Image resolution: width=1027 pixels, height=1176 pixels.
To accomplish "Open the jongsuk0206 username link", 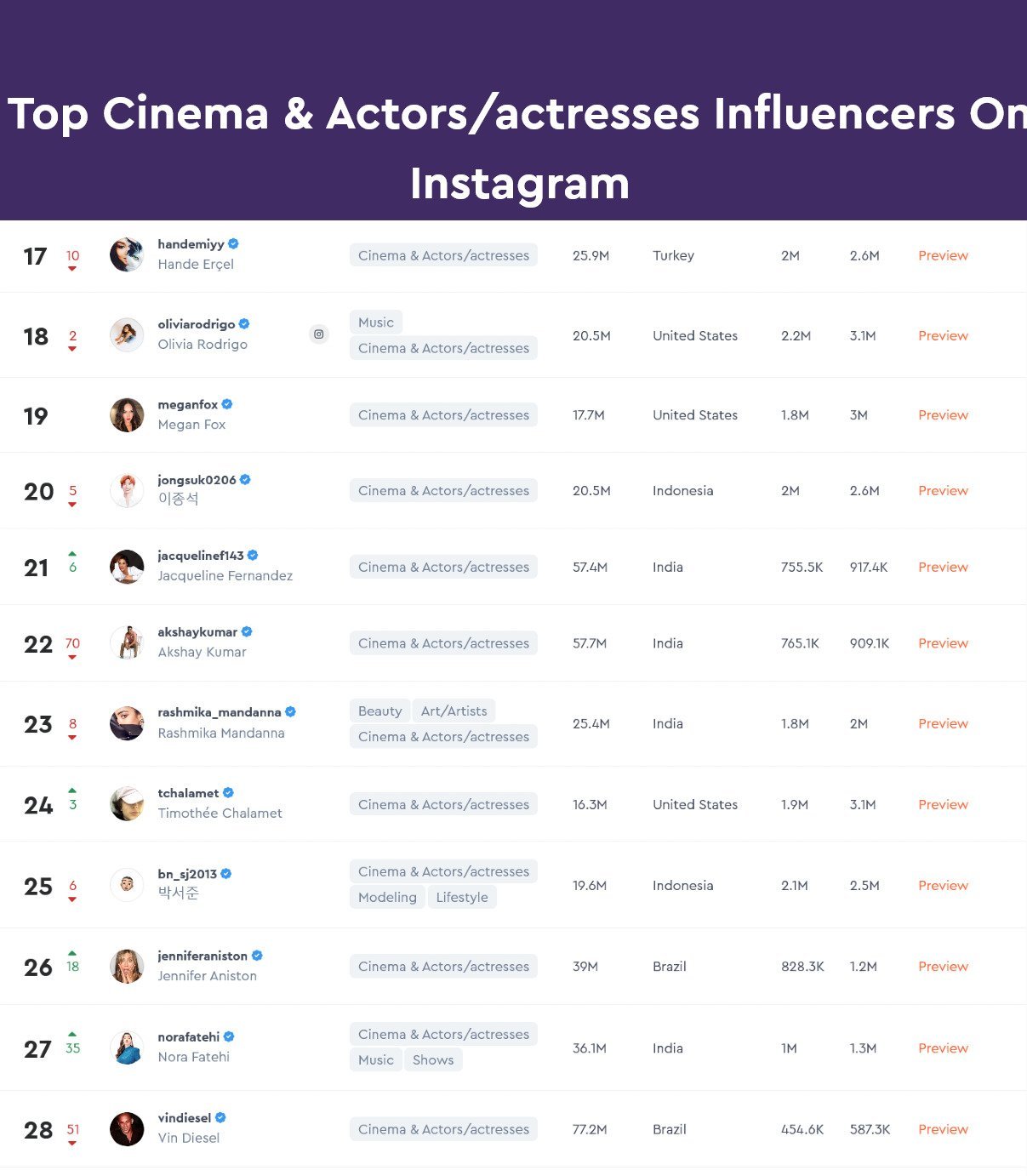I will [x=197, y=480].
